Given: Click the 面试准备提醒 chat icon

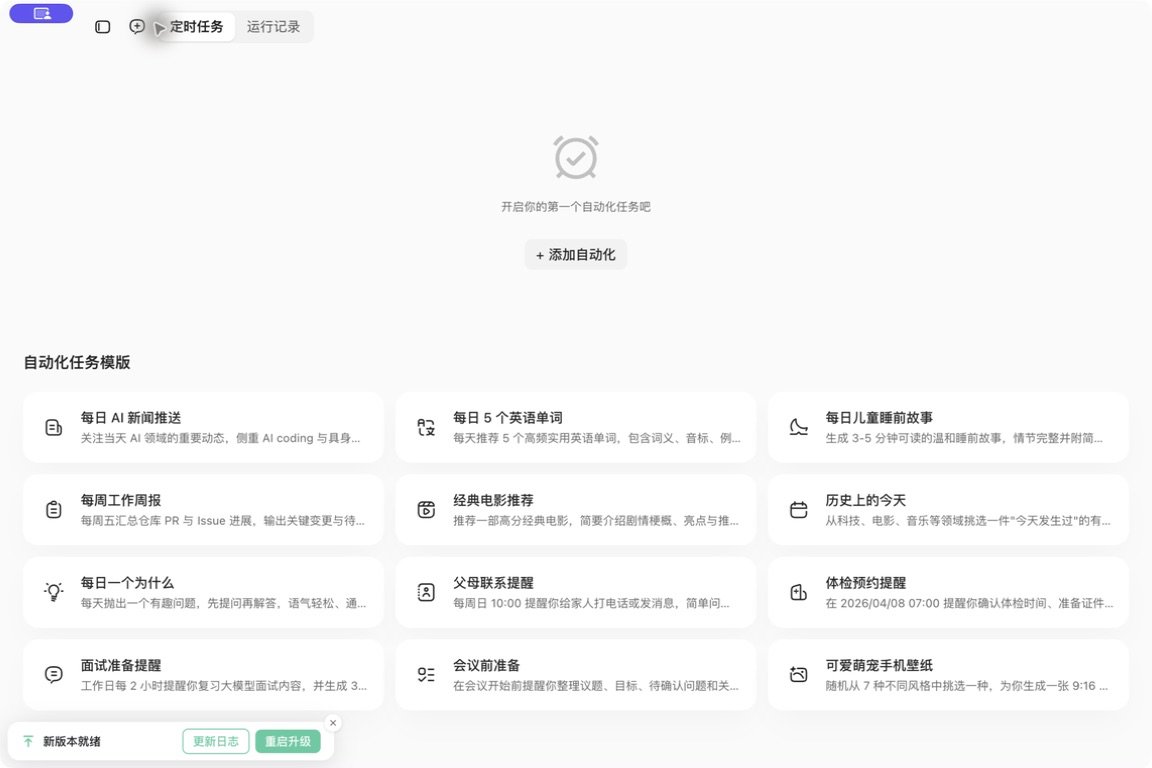Looking at the screenshot, I should click(54, 674).
